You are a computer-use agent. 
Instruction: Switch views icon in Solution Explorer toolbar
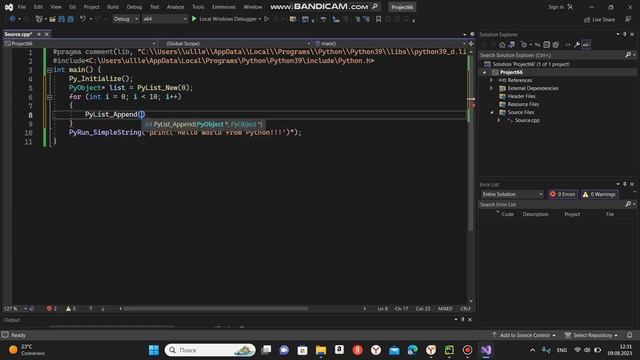[511, 44]
